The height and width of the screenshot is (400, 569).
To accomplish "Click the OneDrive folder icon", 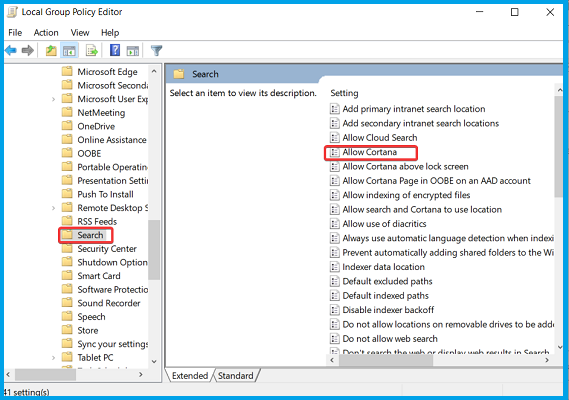I will click(67, 126).
